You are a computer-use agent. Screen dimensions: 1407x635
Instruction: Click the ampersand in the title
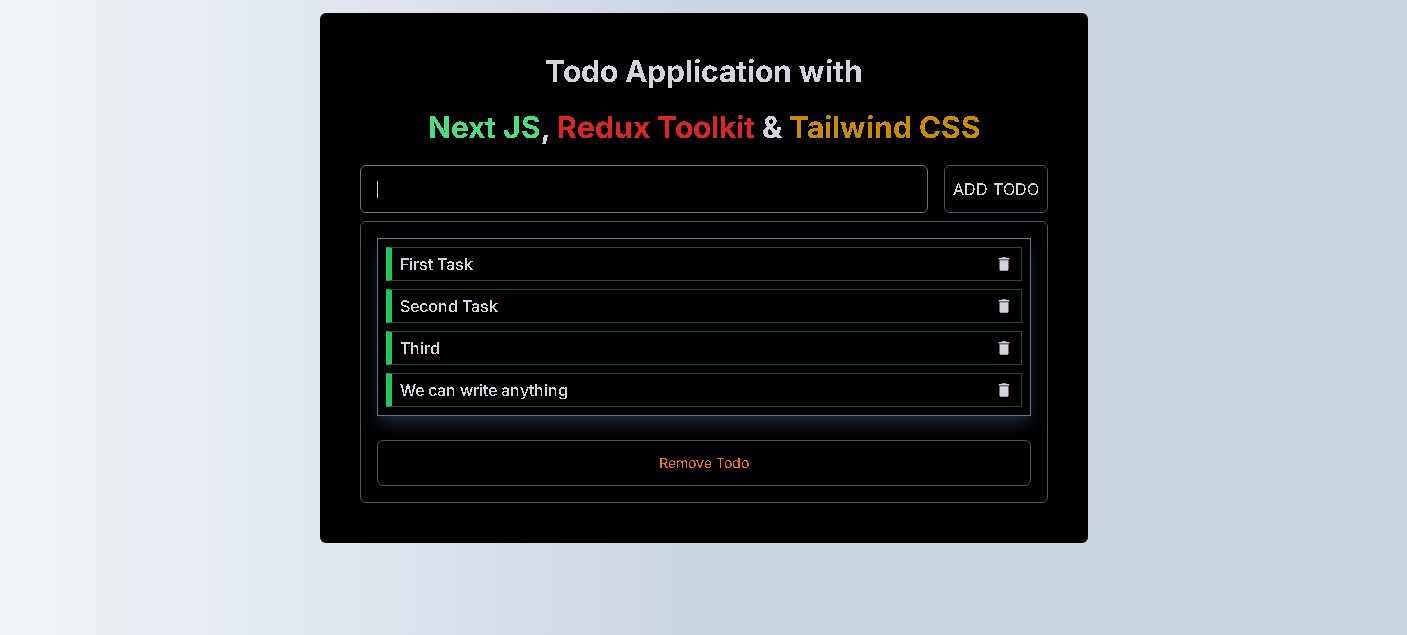(x=771, y=128)
